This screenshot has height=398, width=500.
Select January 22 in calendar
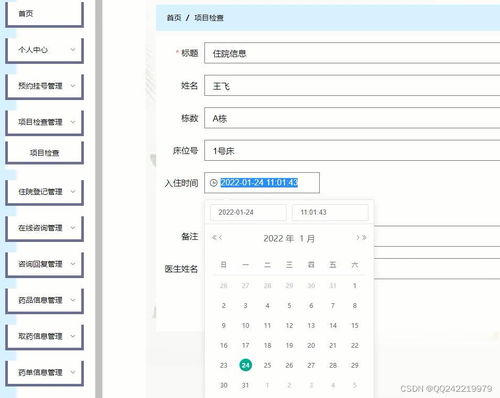click(355, 345)
